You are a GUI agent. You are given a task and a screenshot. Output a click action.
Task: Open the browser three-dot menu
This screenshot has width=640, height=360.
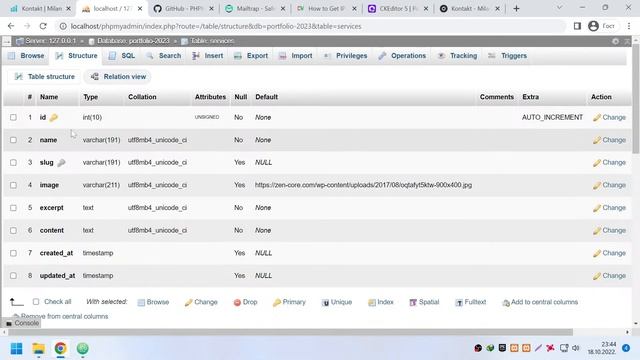click(x=629, y=26)
